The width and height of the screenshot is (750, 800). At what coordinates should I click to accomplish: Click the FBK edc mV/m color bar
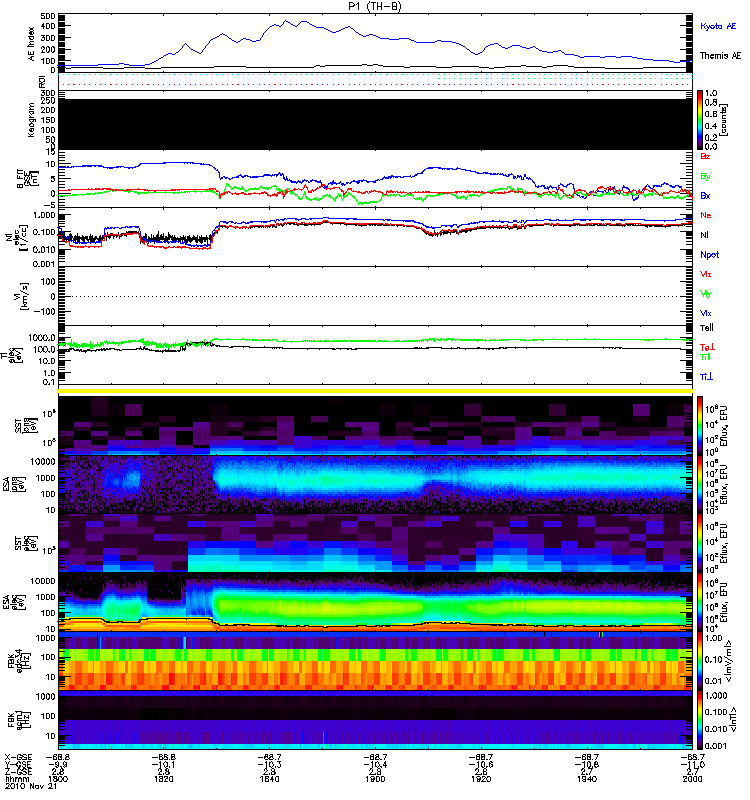click(x=701, y=661)
